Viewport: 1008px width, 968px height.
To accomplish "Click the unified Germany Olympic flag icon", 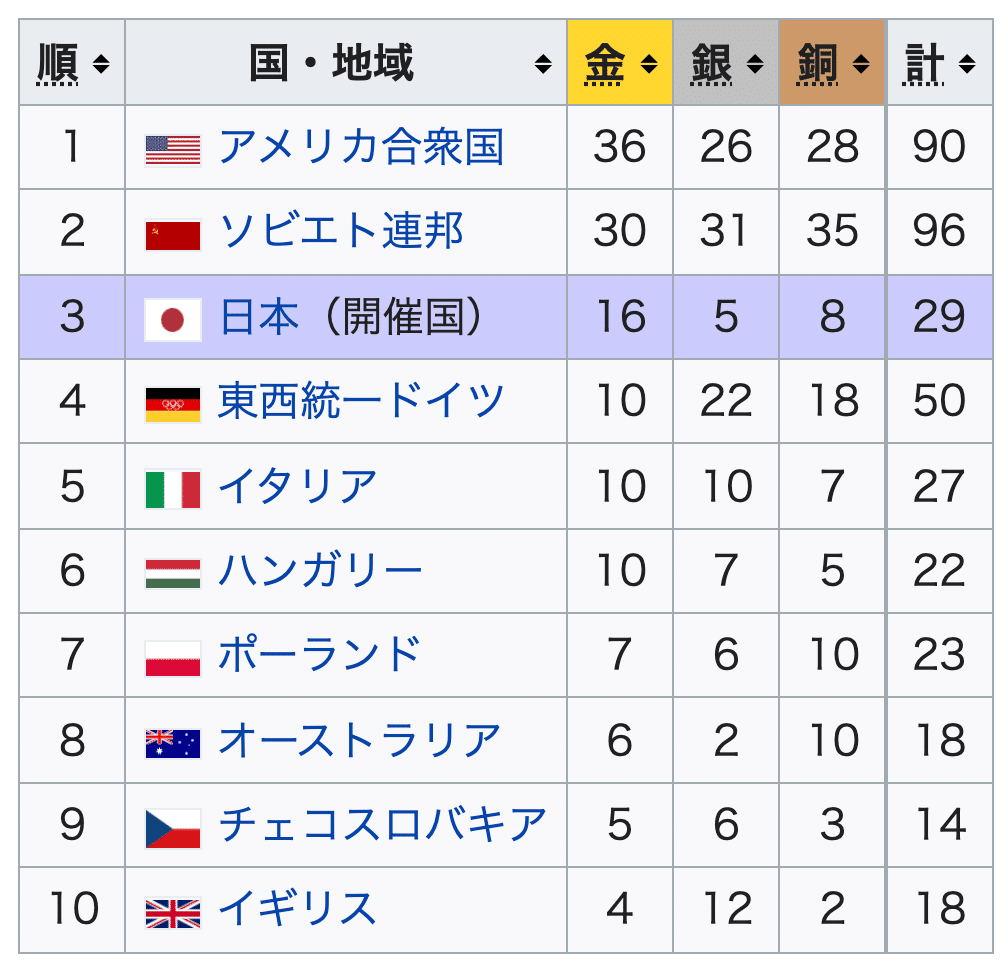I will click(173, 400).
